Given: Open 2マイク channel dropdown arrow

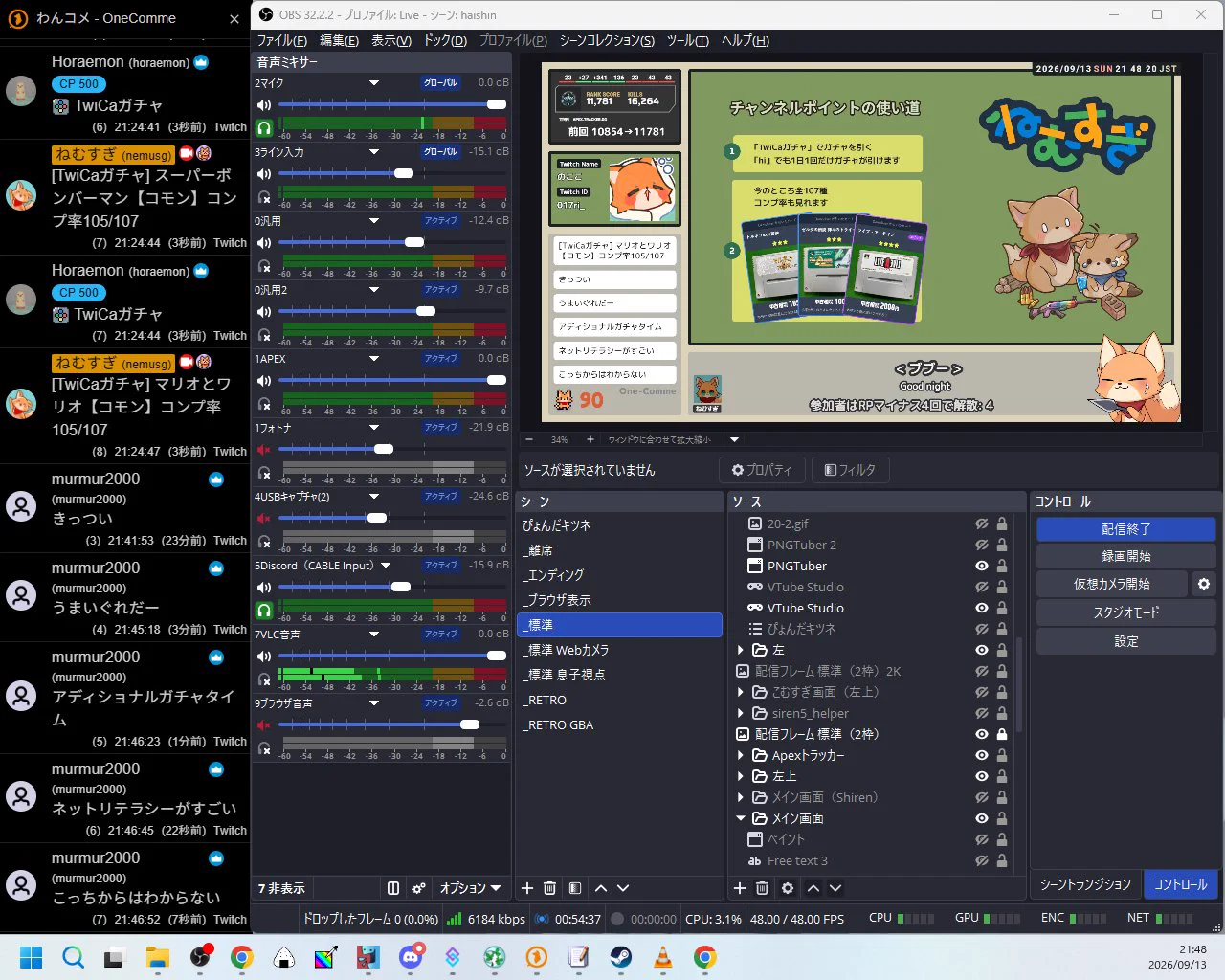Looking at the screenshot, I should (x=374, y=83).
